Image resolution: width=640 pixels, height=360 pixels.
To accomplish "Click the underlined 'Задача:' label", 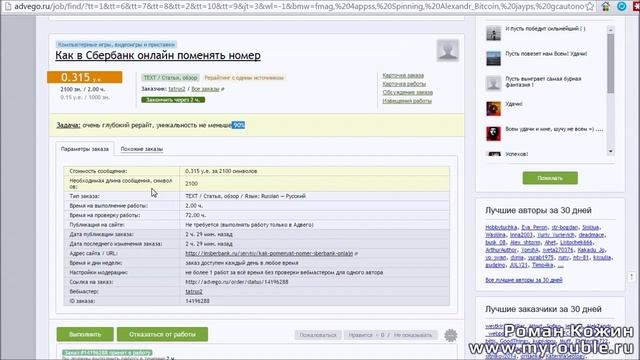I will point(68,125).
